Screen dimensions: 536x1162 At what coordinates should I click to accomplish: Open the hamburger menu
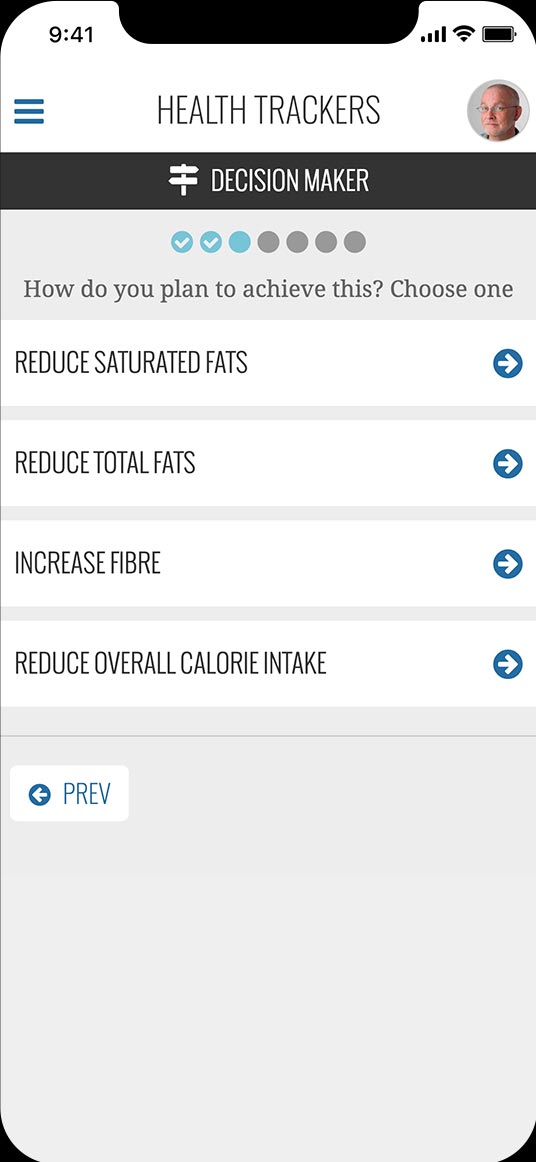pos(29,111)
